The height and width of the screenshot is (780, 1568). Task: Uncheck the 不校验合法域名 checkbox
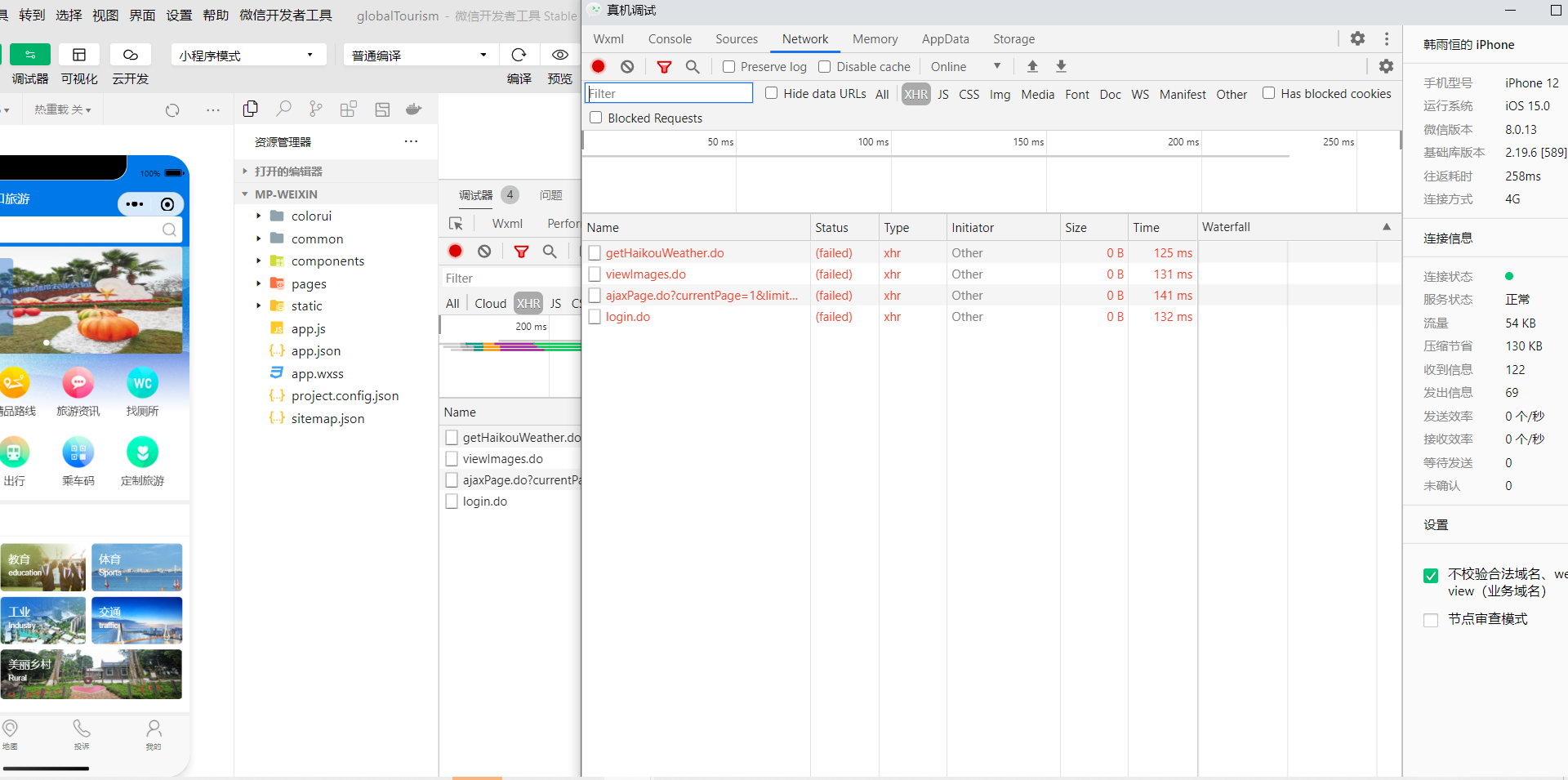1431,576
